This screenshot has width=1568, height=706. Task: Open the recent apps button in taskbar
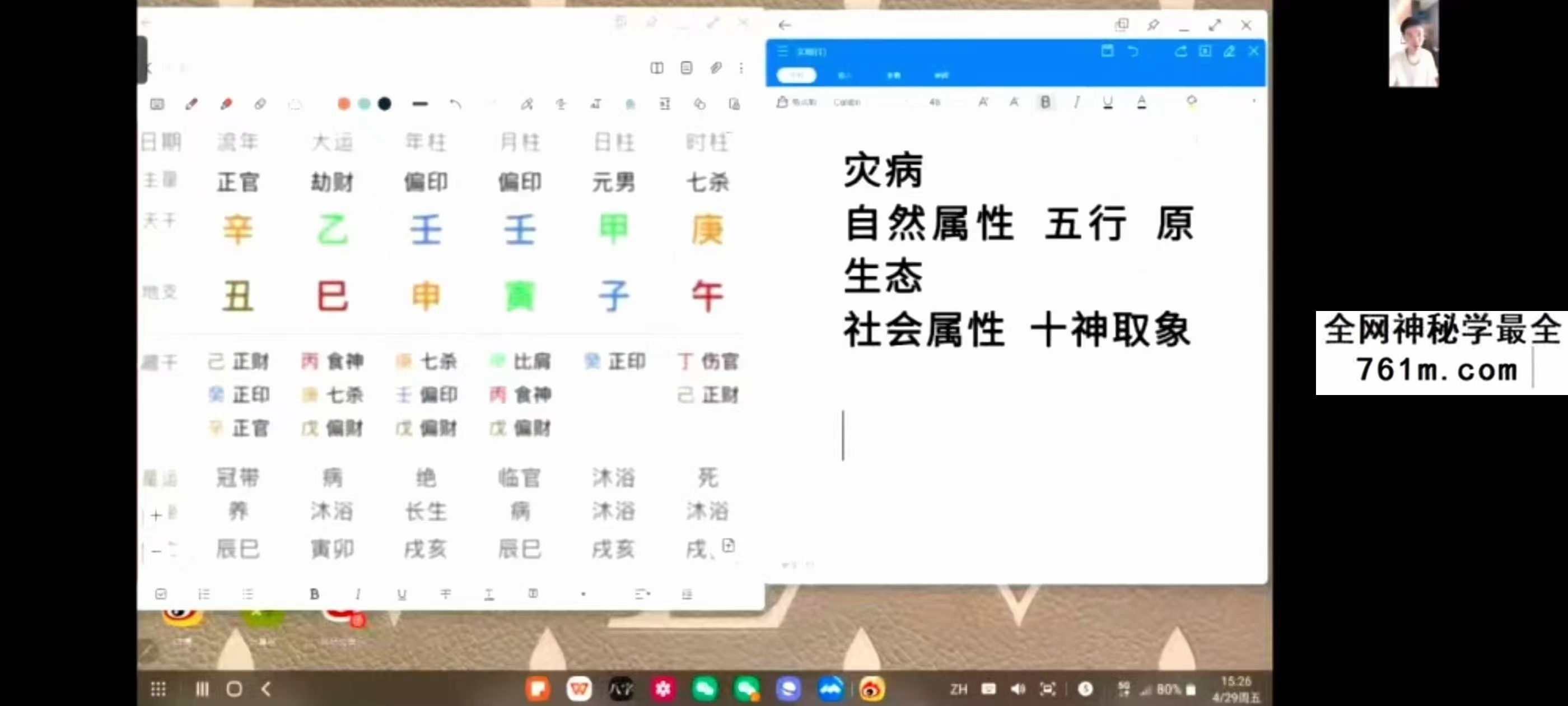click(202, 689)
